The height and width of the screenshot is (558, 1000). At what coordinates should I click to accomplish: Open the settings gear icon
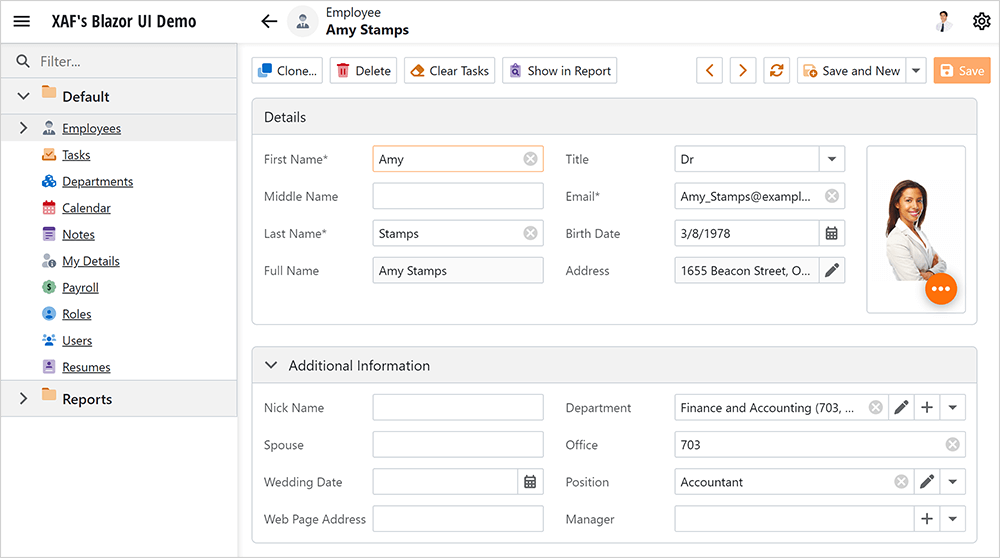(x=981, y=21)
